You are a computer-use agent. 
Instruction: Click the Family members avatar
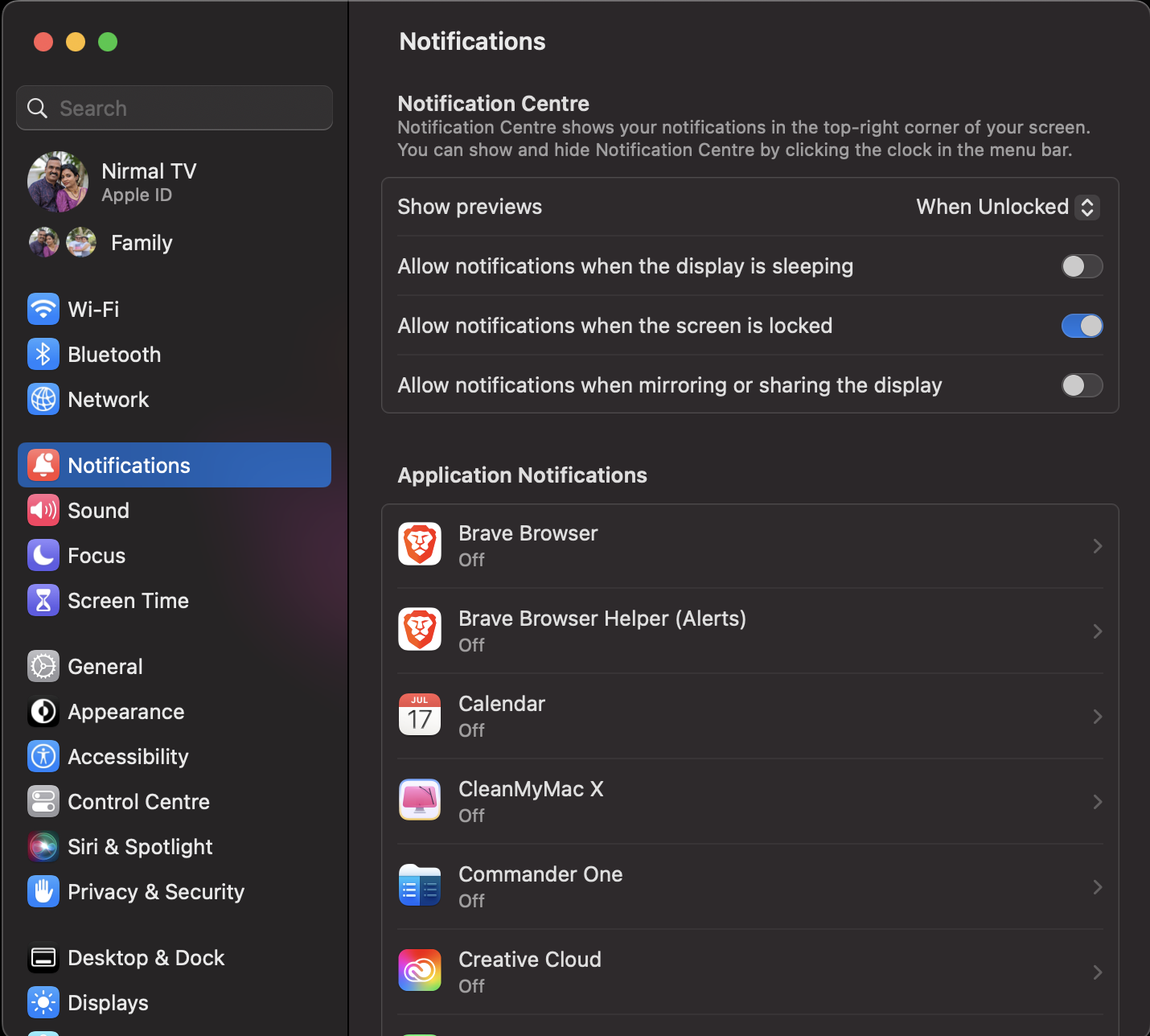click(63, 242)
